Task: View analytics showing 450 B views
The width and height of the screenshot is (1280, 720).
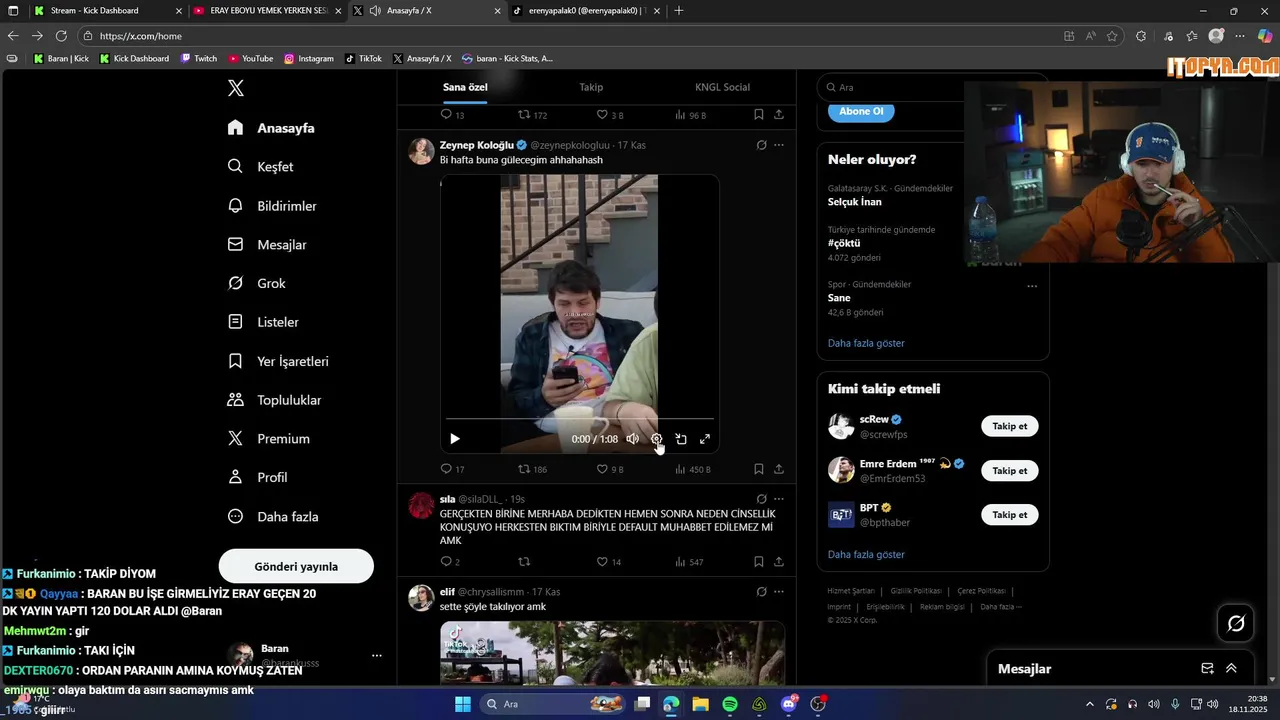Action: [693, 469]
